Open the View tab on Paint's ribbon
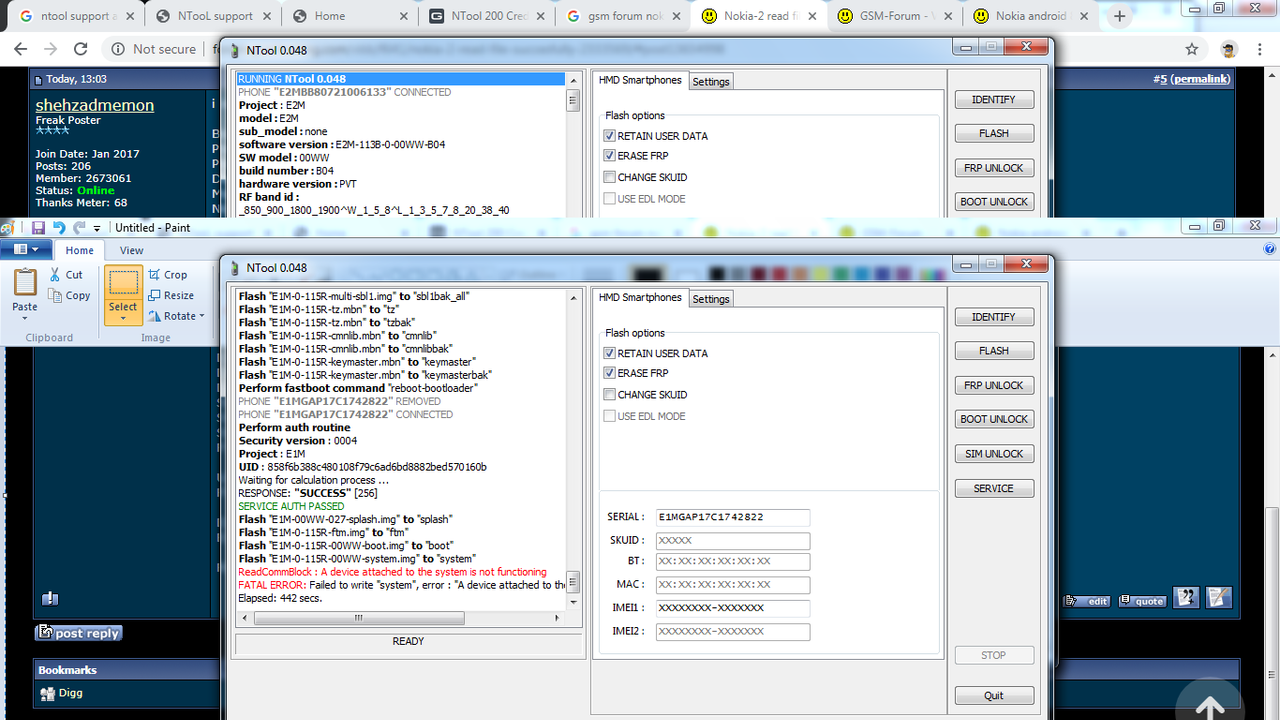 (x=131, y=250)
